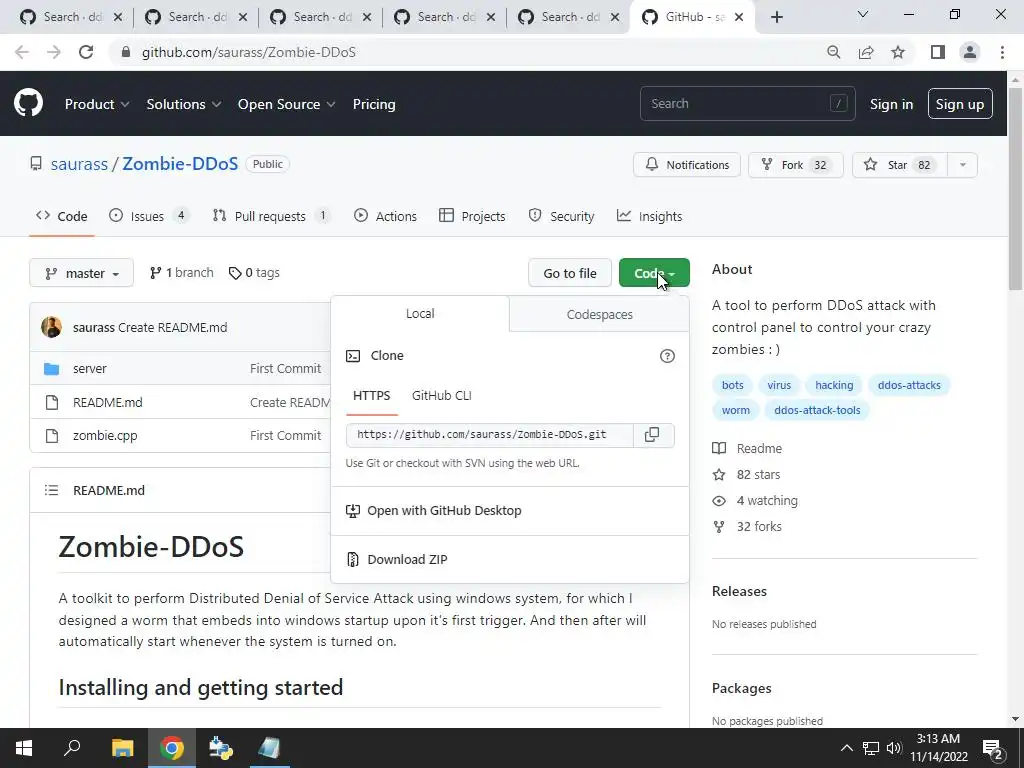Click the Sign in link
The image size is (1024, 768).
891,104
